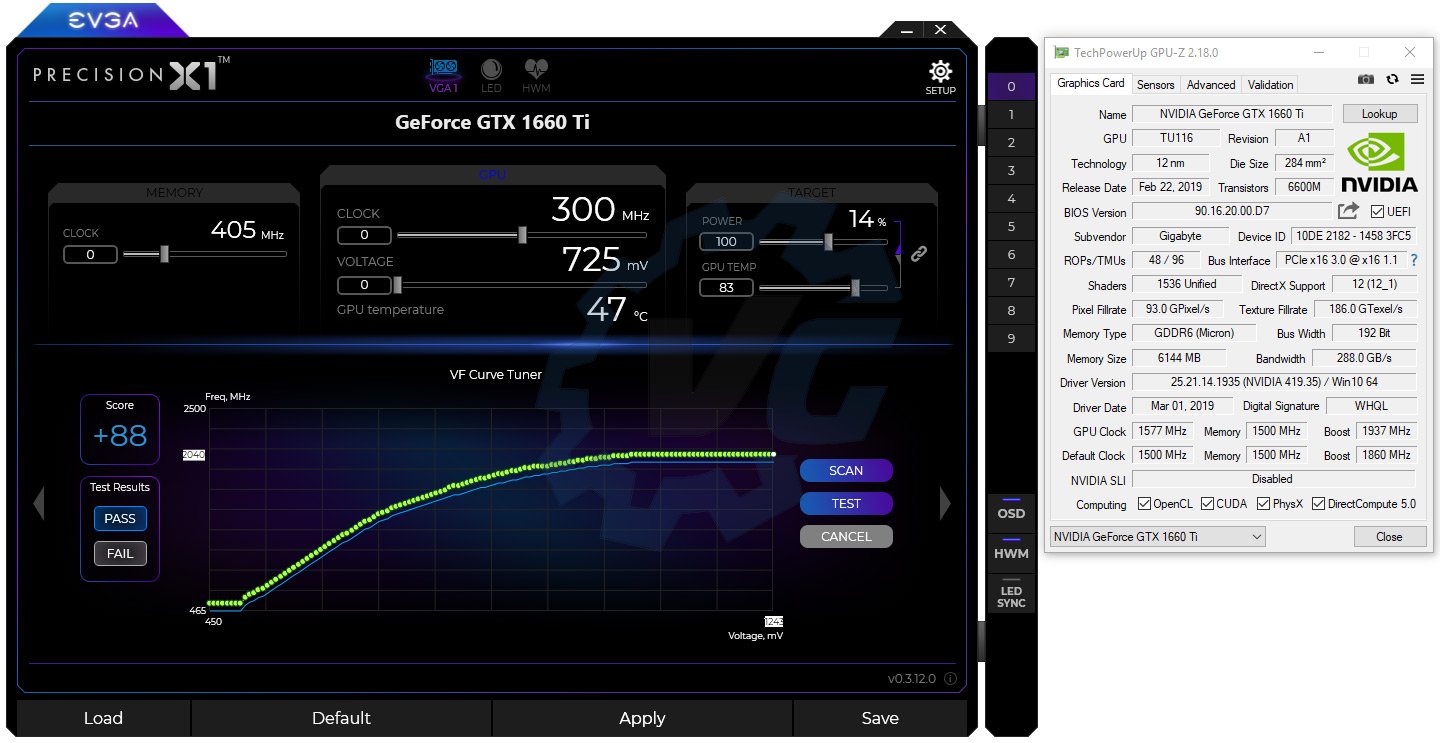Image resolution: width=1440 pixels, height=743 pixels.
Task: Open the Advanced tab in GPU-Z
Action: (x=1211, y=84)
